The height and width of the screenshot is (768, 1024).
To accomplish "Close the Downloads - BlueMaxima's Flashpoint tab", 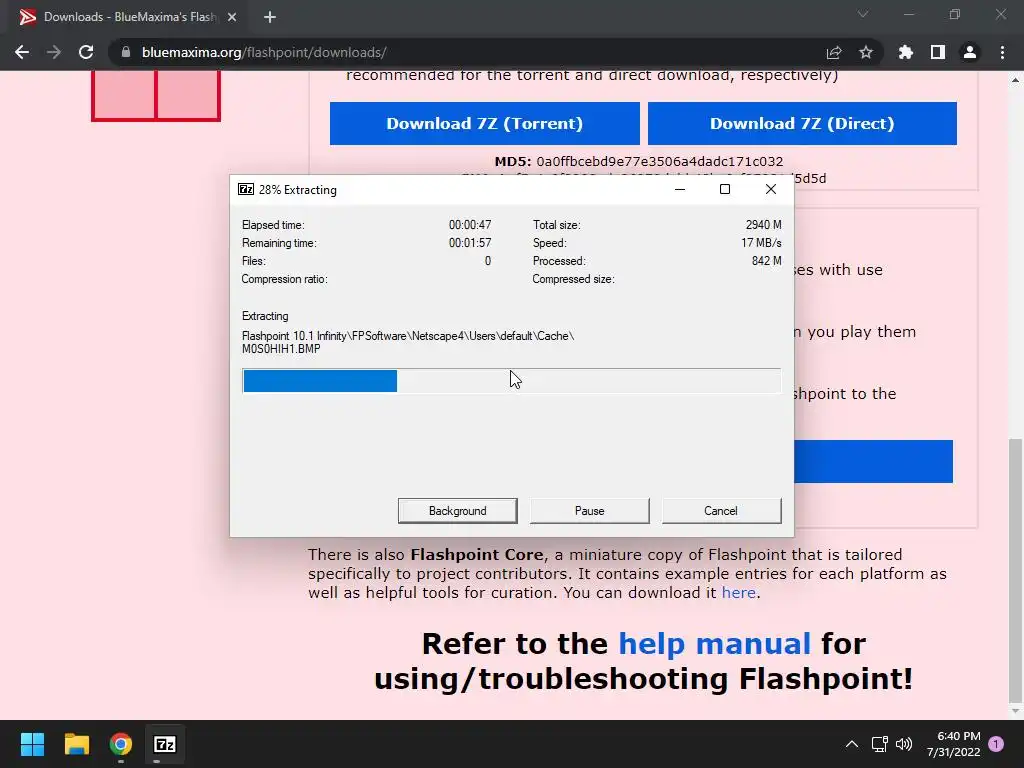I will [232, 17].
